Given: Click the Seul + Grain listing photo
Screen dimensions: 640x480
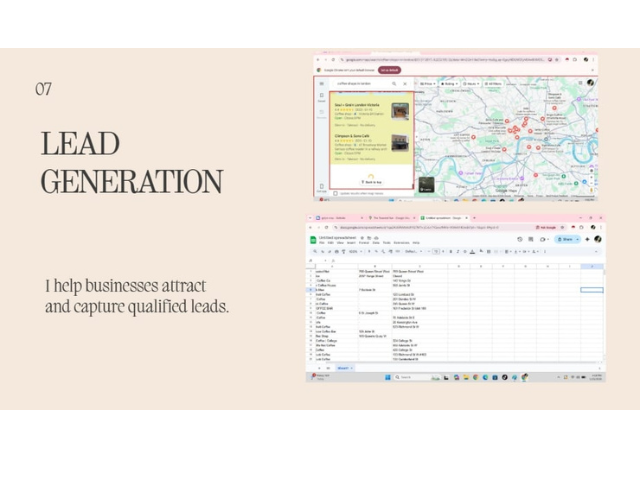Looking at the screenshot, I should (x=399, y=112).
